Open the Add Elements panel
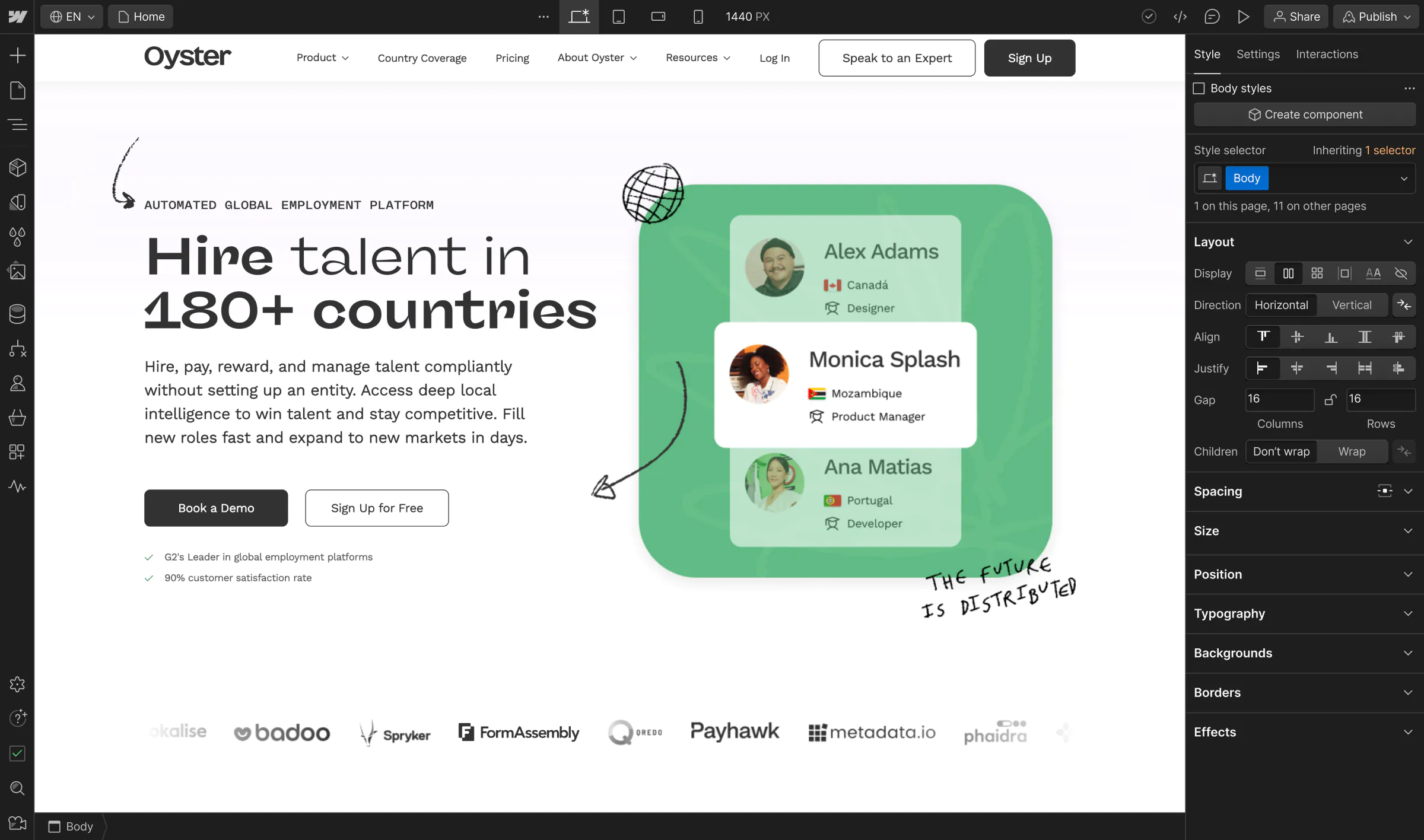1424x840 pixels. point(17,56)
